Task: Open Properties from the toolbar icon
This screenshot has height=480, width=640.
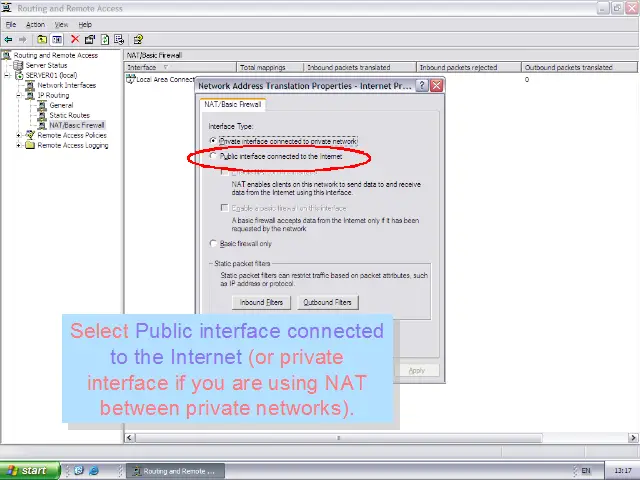Action: (90, 40)
